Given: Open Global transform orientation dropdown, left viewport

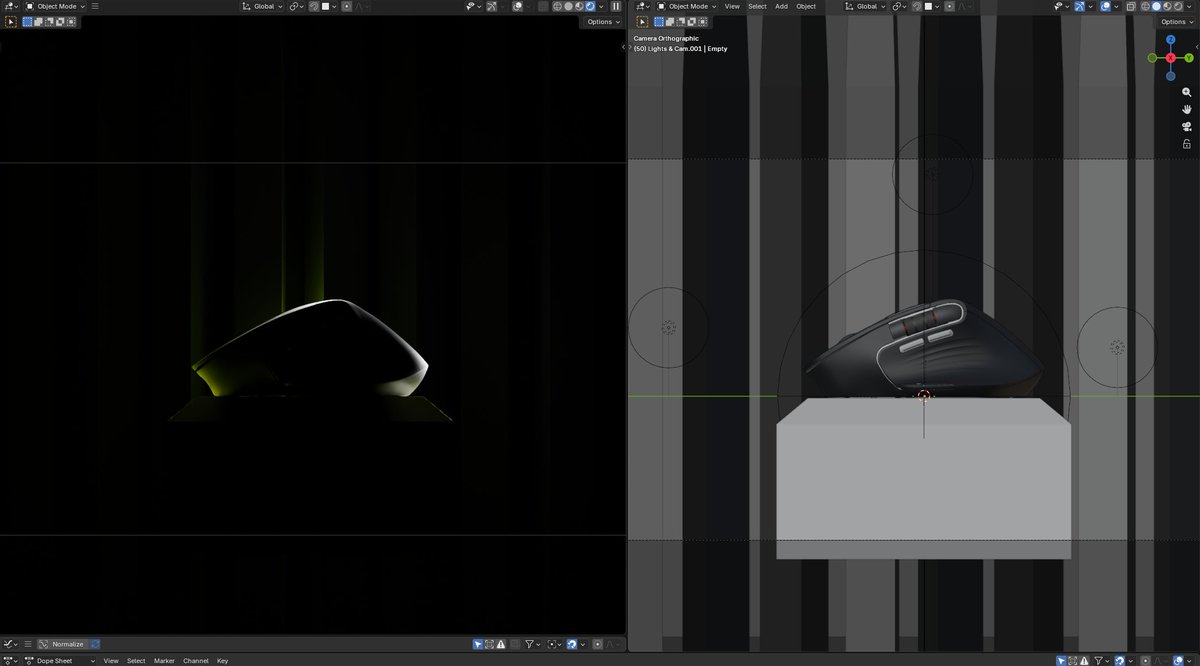Looking at the screenshot, I should (x=262, y=6).
